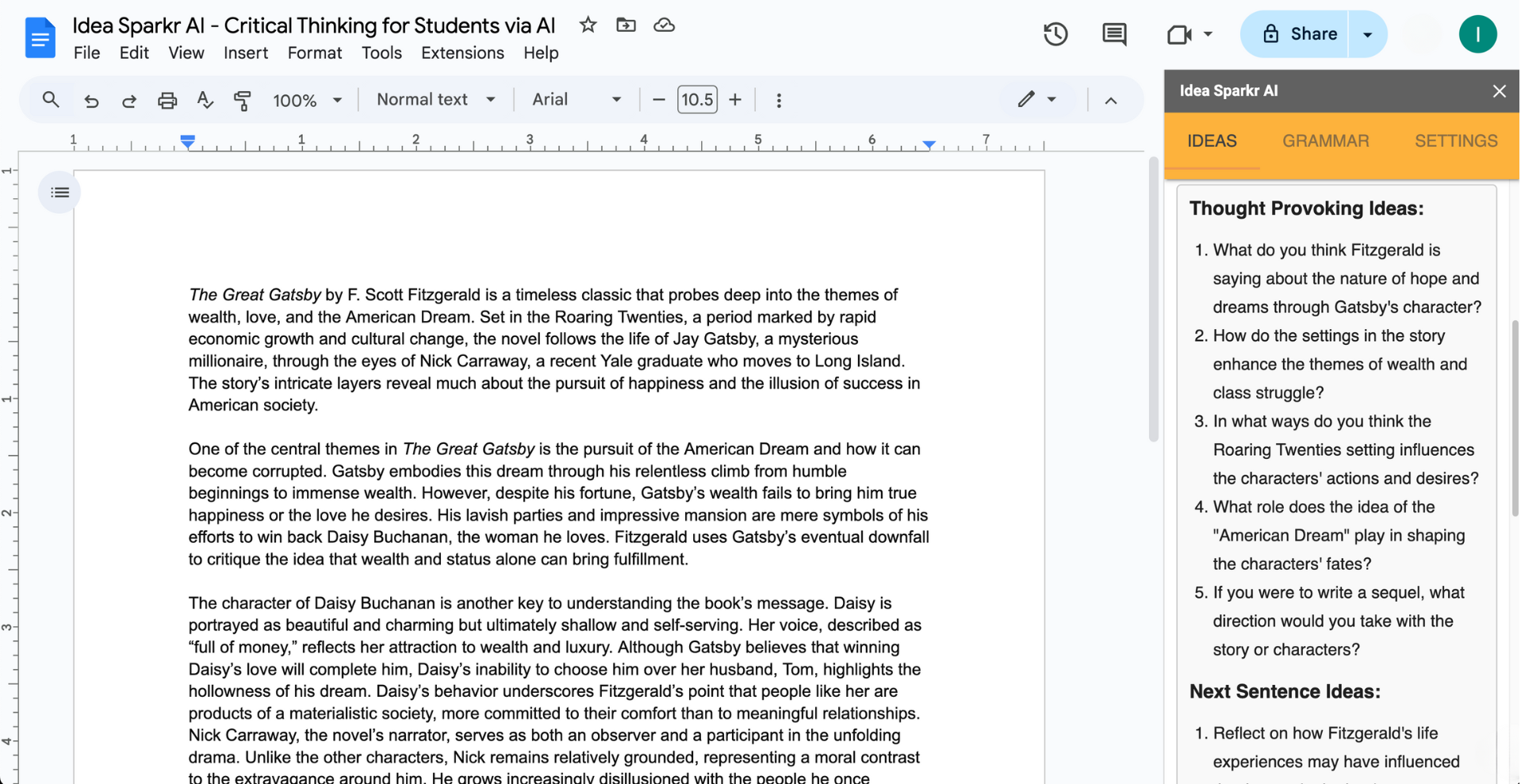Click the document title to rename
Image resolution: width=1521 pixels, height=784 pixels.
(314, 25)
